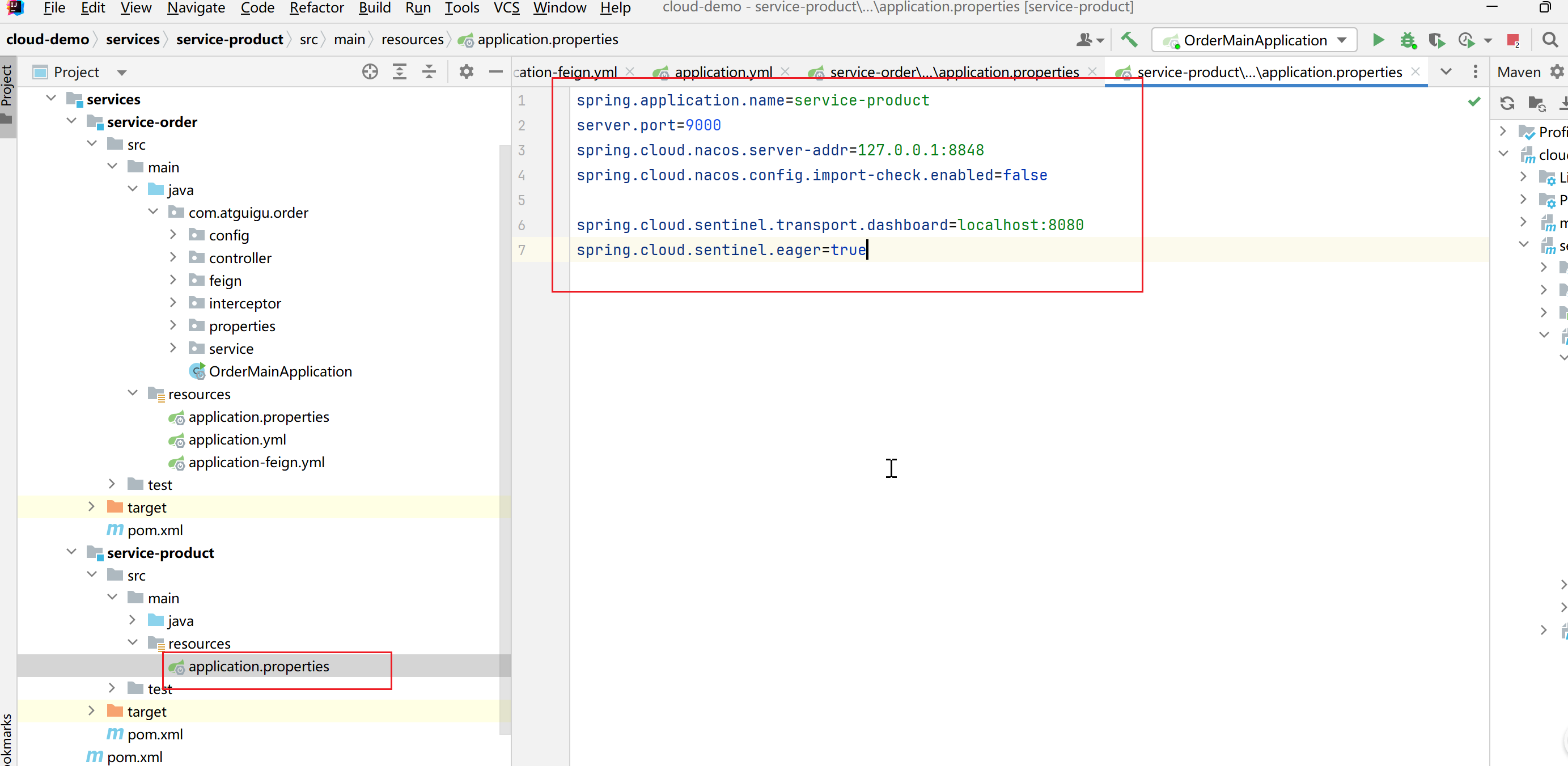The width and height of the screenshot is (1568, 766).
Task: Click the Debug bug icon
Action: click(1408, 40)
